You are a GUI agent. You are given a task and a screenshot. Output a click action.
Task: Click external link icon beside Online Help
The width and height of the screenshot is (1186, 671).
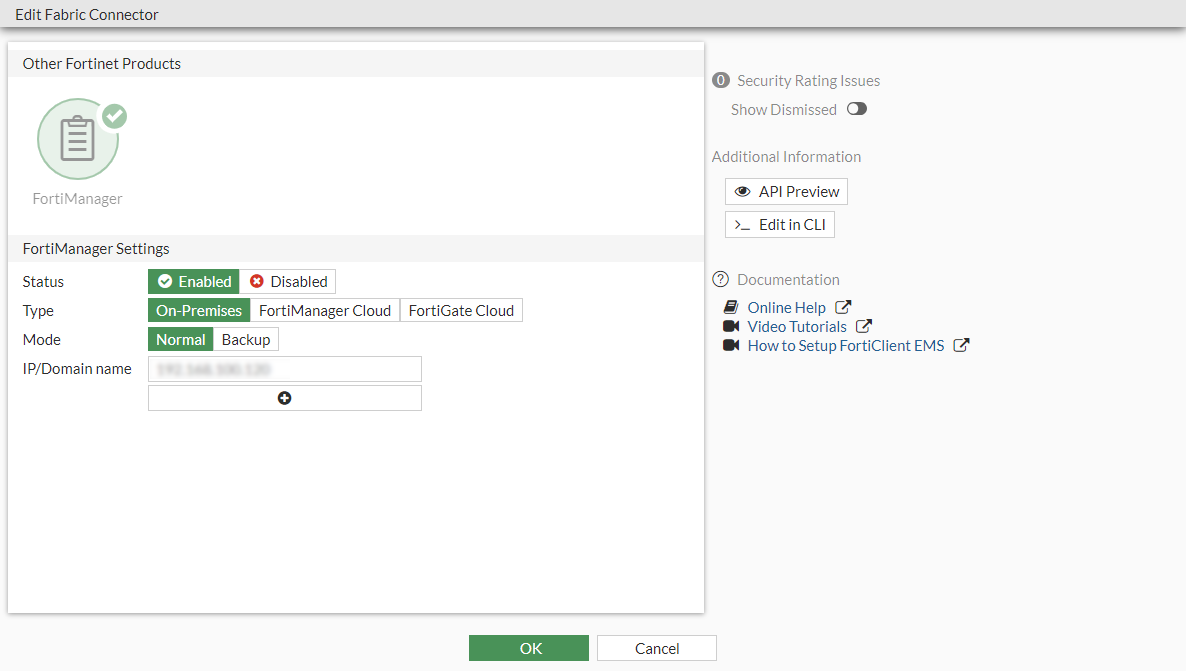tap(843, 308)
